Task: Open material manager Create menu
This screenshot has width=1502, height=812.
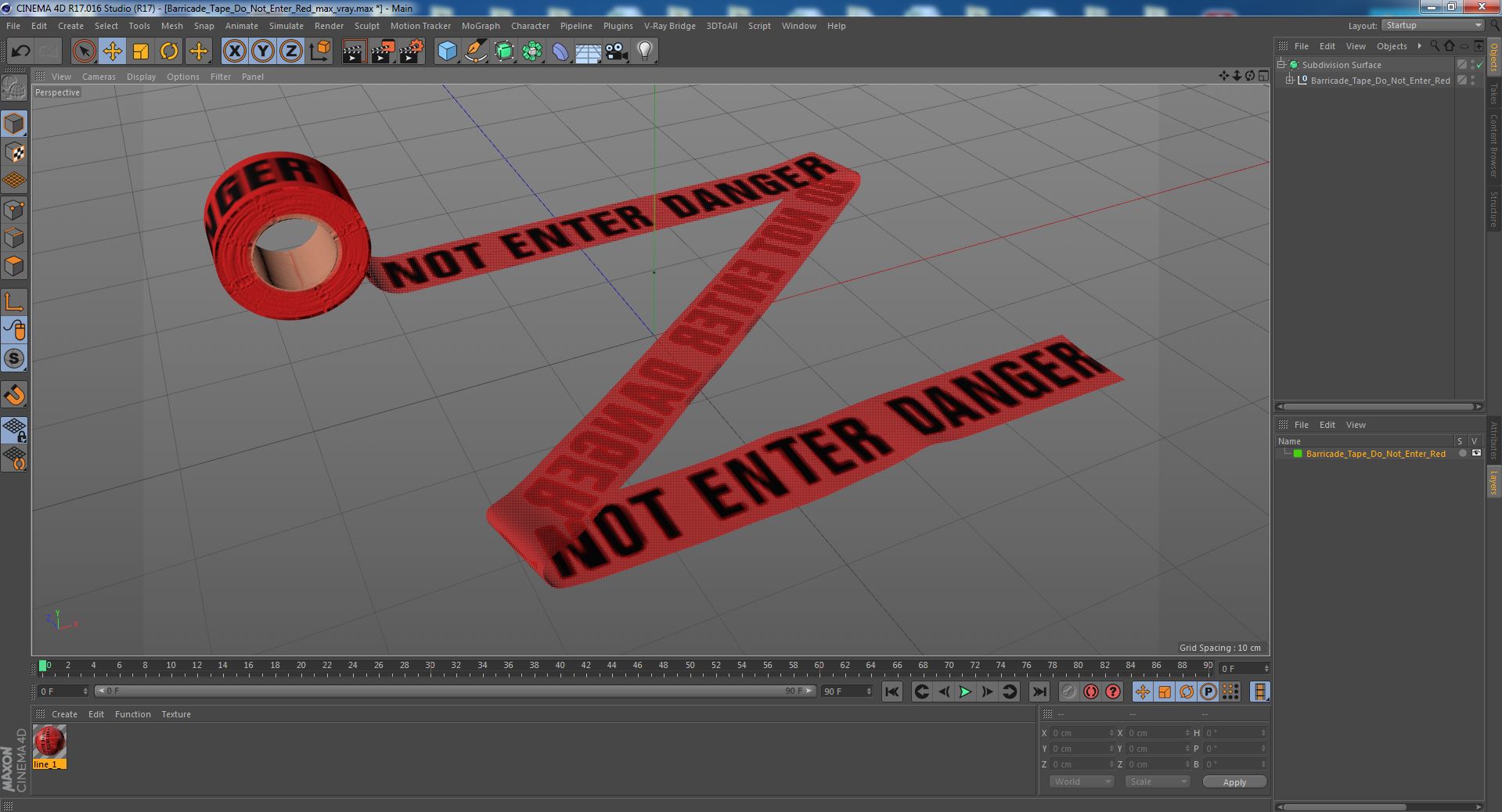Action: (64, 714)
